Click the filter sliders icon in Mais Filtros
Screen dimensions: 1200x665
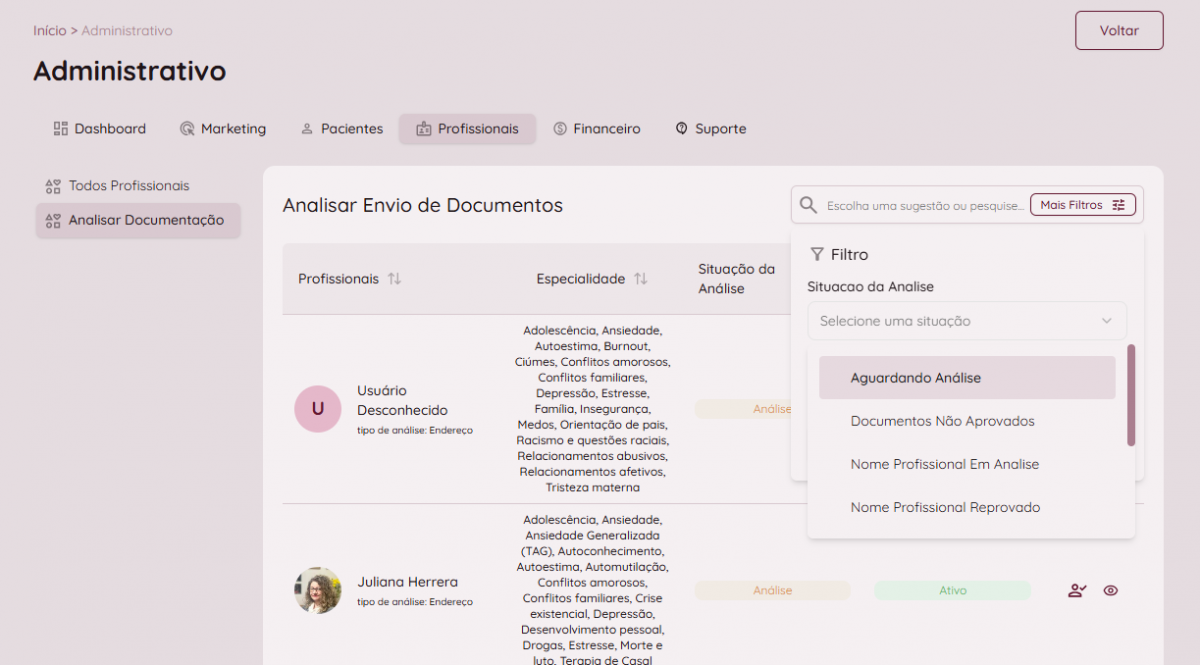pyautogui.click(x=1118, y=205)
